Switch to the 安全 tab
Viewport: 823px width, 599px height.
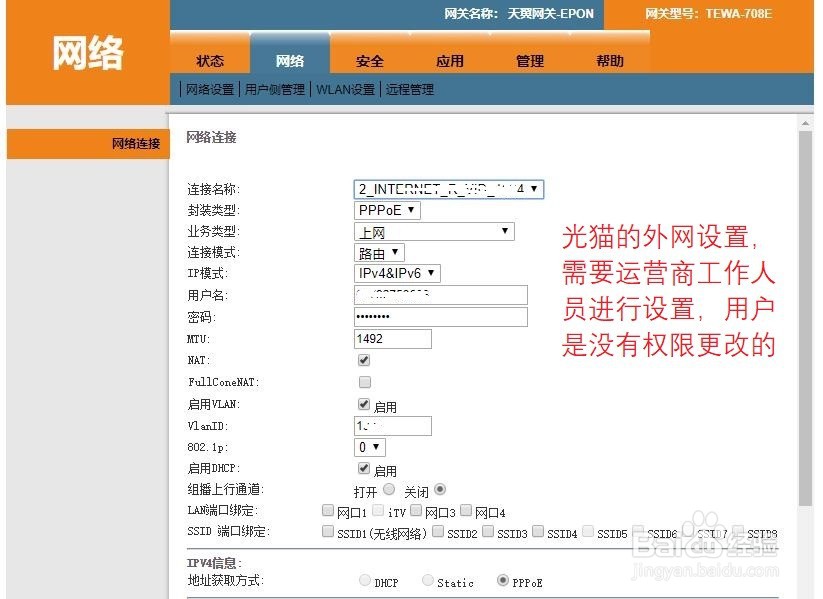pyautogui.click(x=369, y=60)
